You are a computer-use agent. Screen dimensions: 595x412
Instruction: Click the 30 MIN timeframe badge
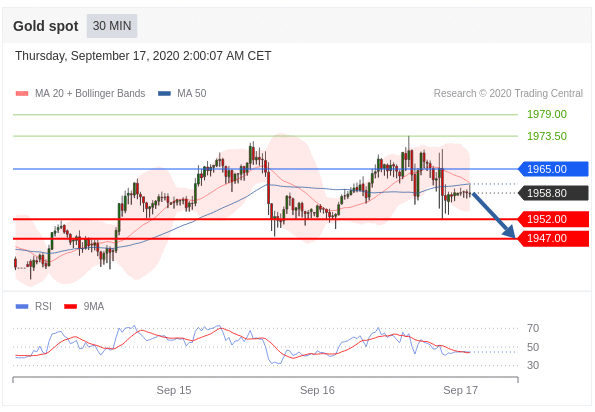click(x=112, y=26)
